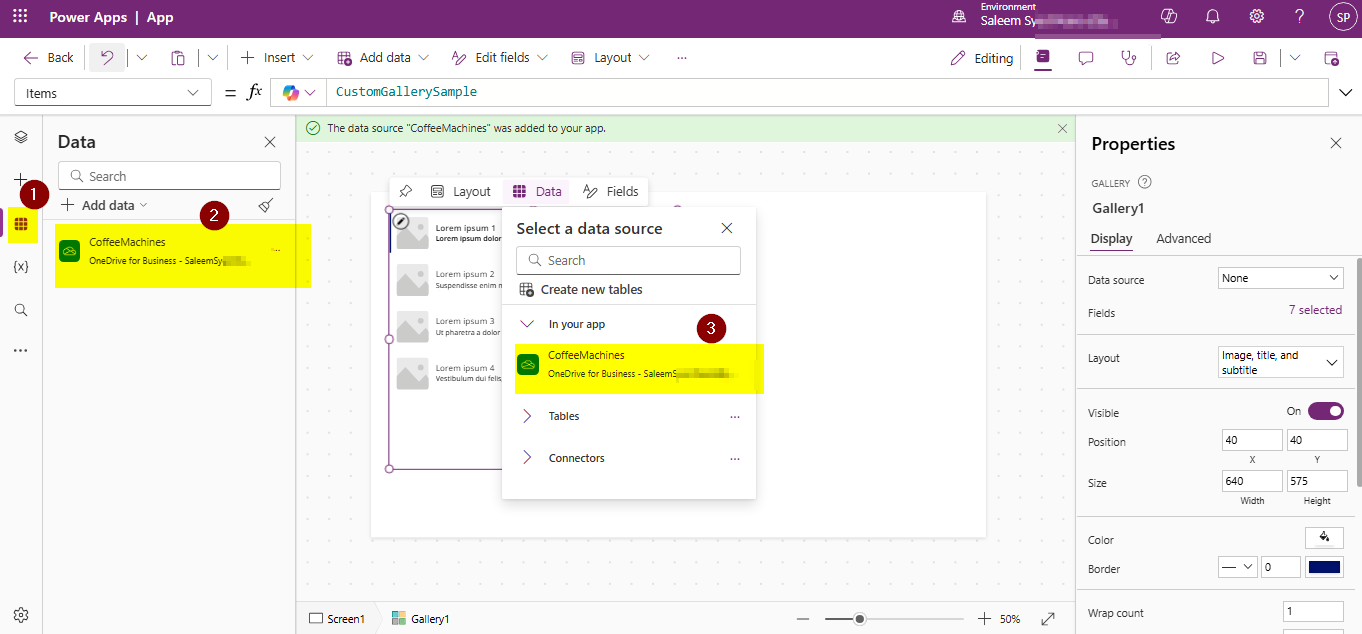The width and height of the screenshot is (1362, 634).
Task: Open the Insert menu
Action: pyautogui.click(x=277, y=58)
